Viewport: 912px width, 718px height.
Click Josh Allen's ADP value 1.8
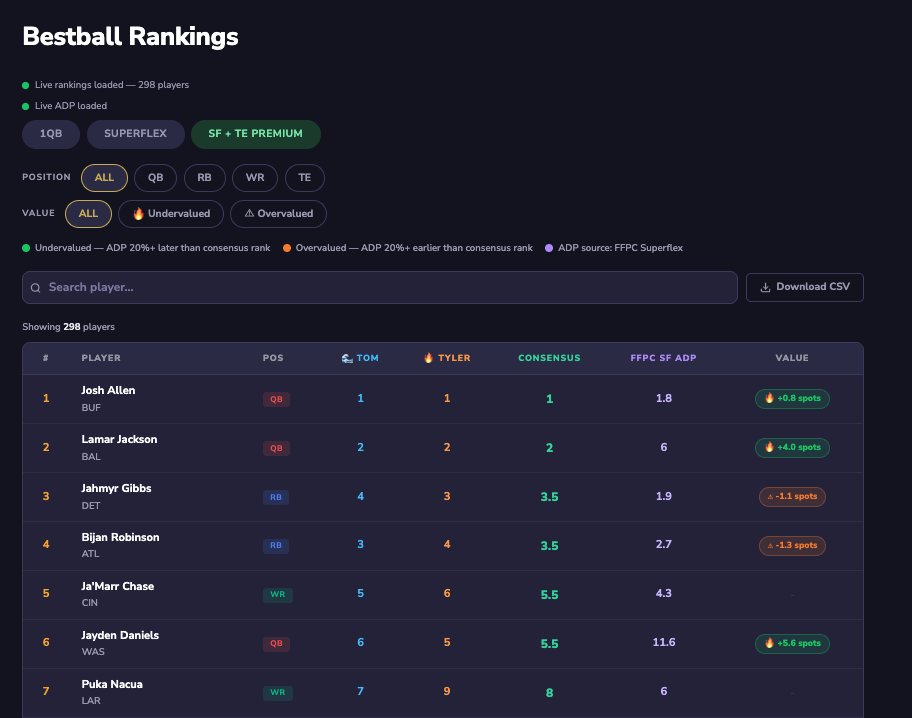[x=664, y=399]
